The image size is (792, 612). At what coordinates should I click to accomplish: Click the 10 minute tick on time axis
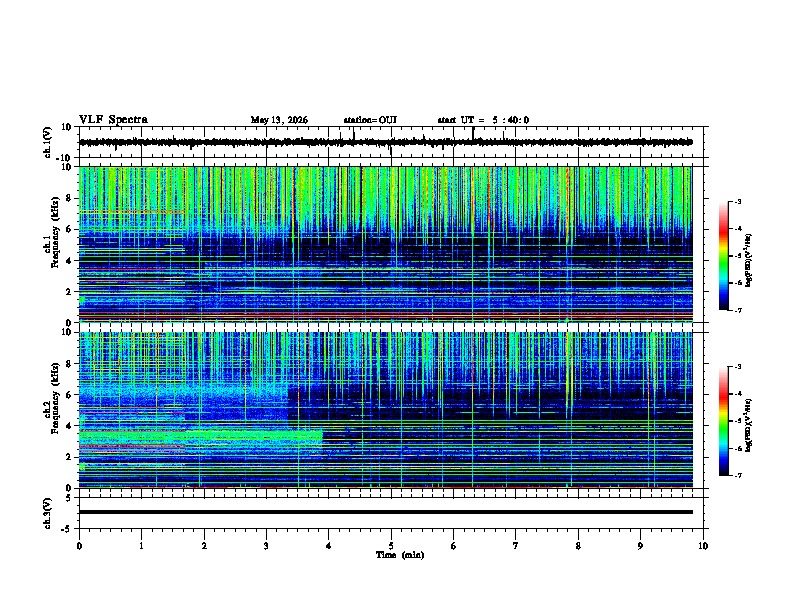tap(703, 546)
